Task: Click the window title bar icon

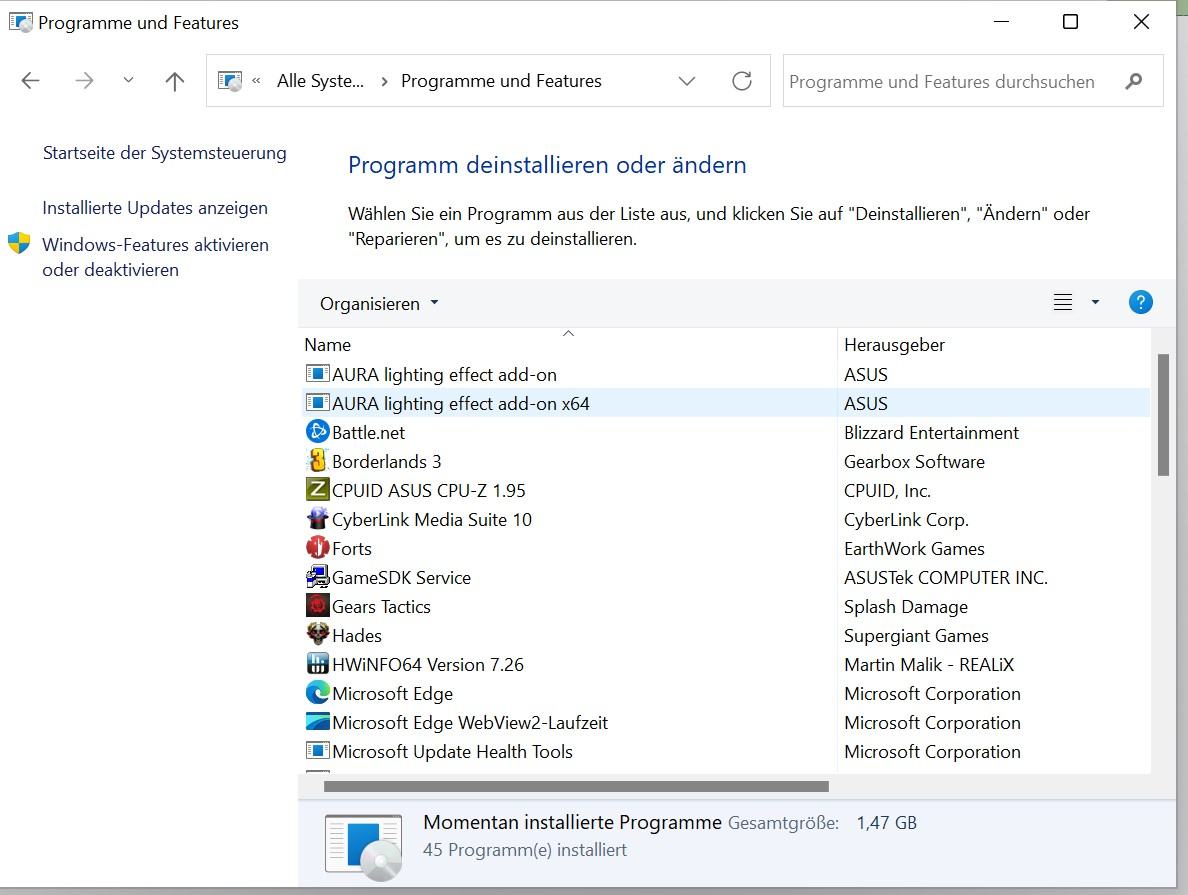Action: point(20,22)
